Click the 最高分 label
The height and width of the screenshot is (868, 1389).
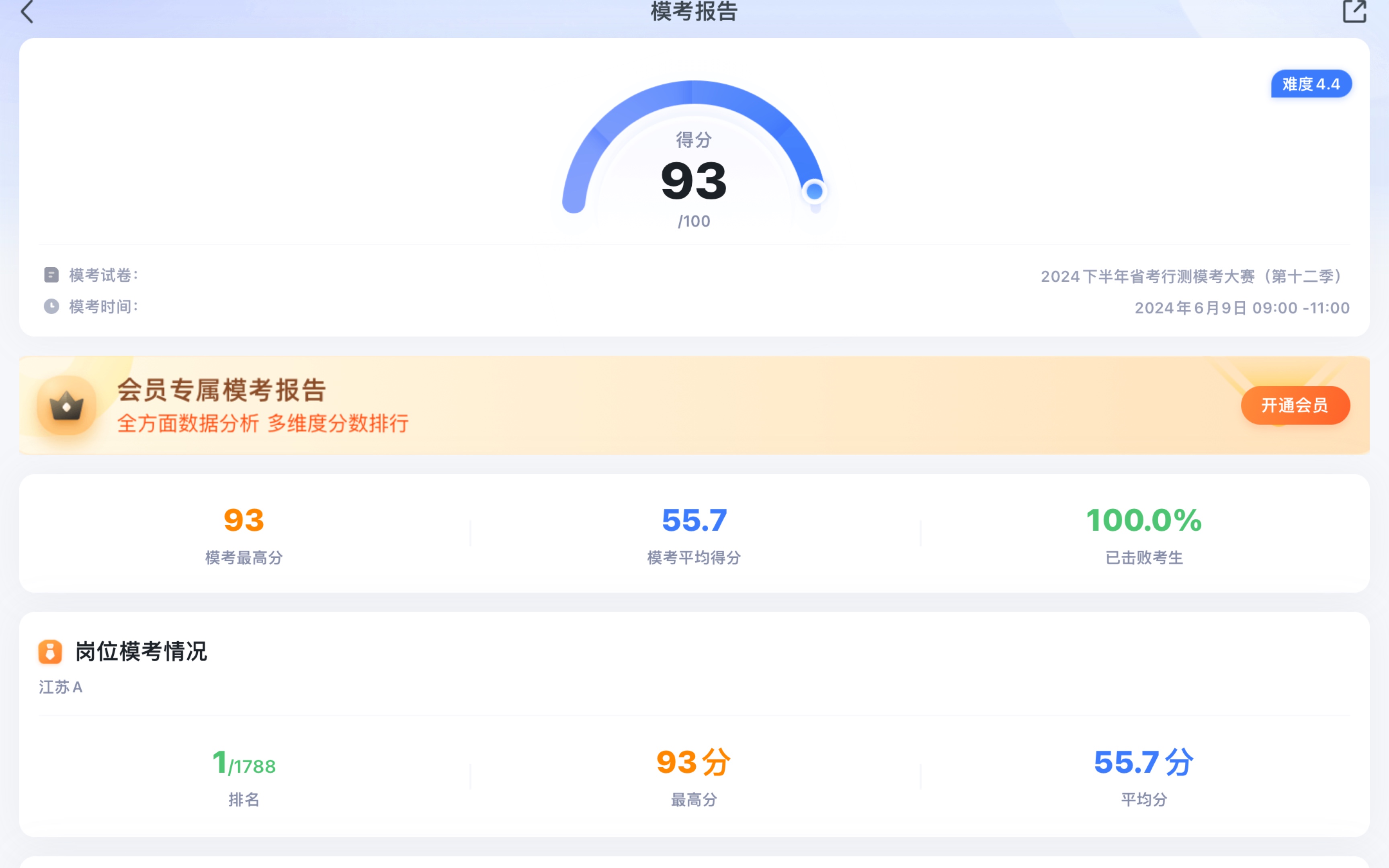click(694, 800)
